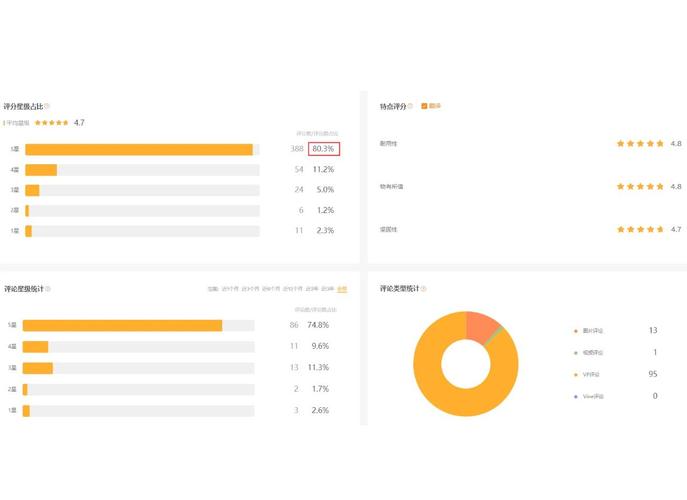Click the '2.3%' percentage value
687x500 pixels.
[325, 230]
